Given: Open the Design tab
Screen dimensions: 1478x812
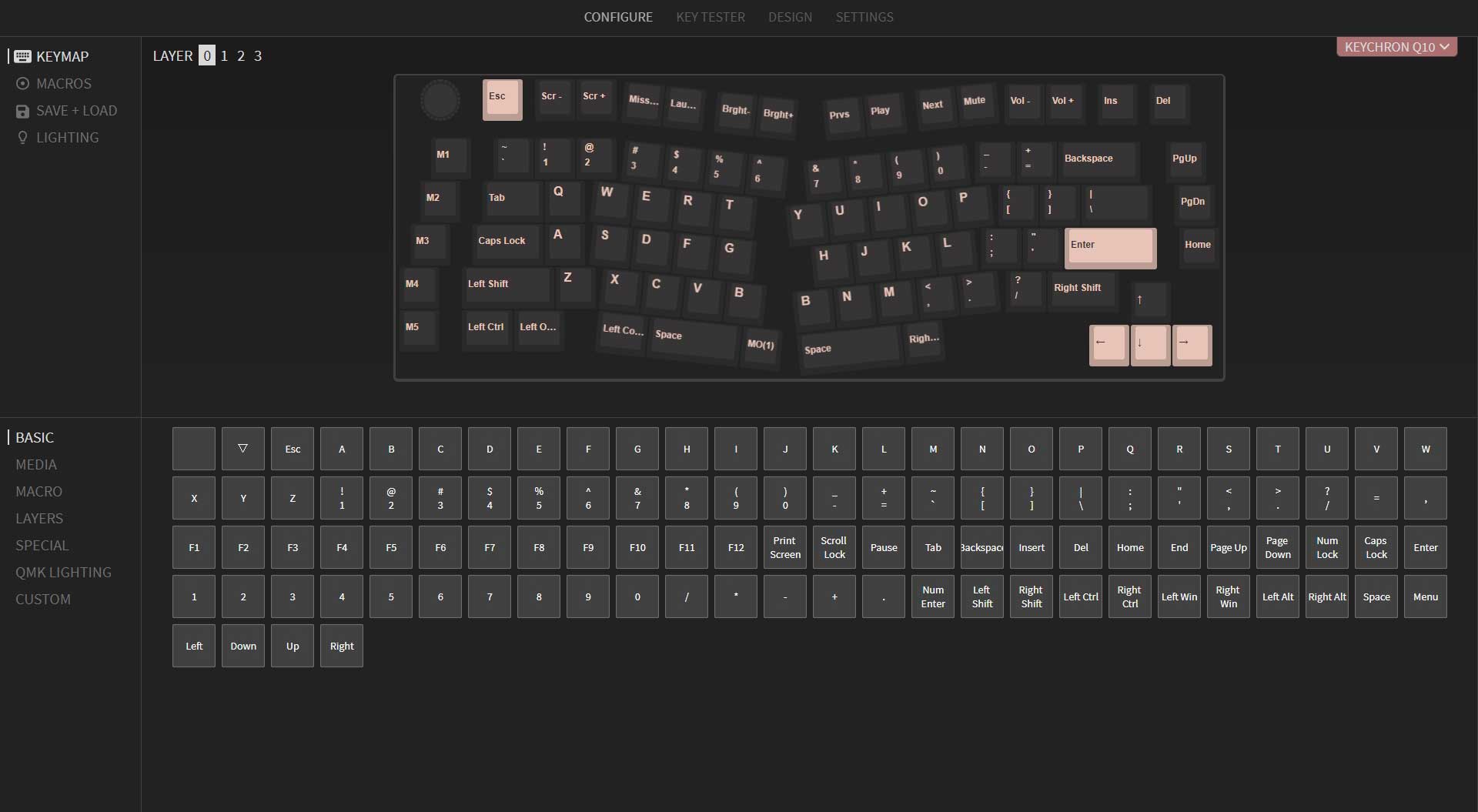Looking at the screenshot, I should [x=790, y=17].
